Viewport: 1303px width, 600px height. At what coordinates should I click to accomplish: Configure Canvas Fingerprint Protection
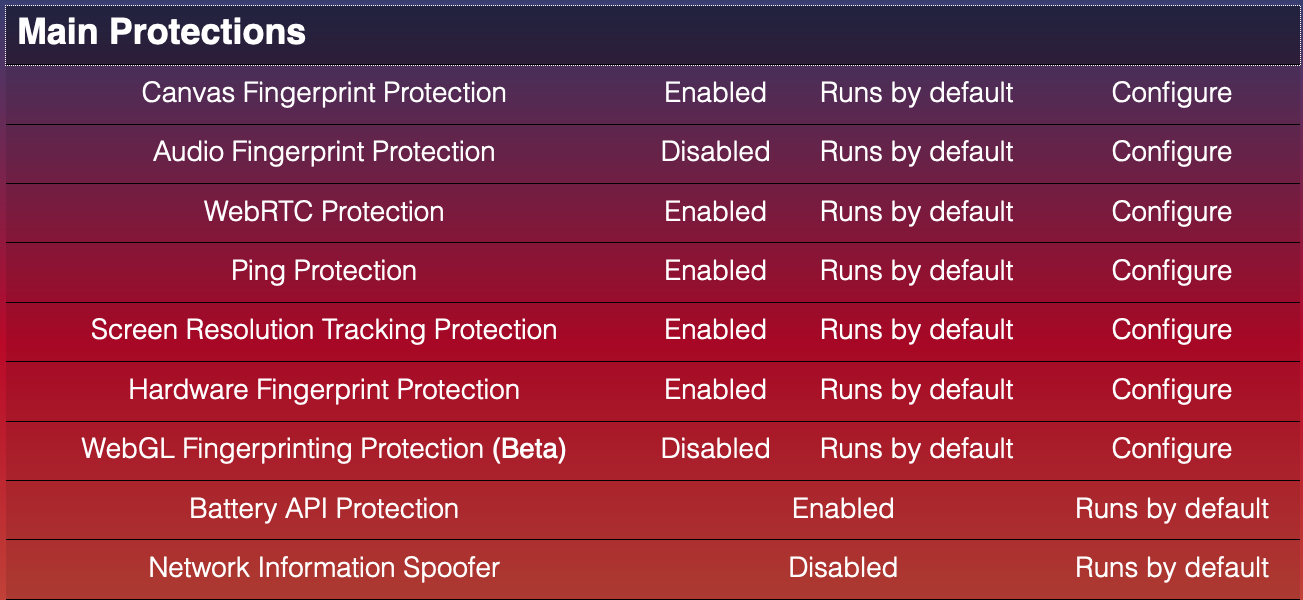[x=1171, y=92]
